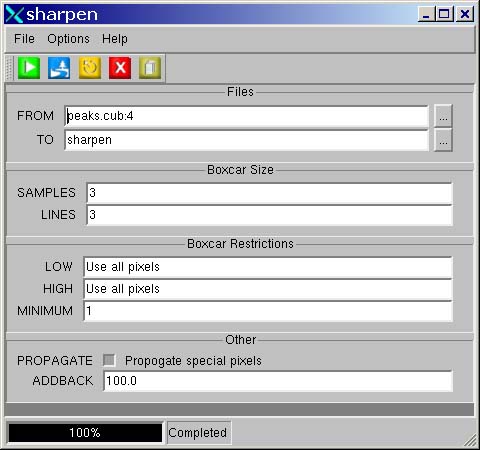Reset parameters with the yellow circular-arrow icon
Image resolution: width=480 pixels, height=450 pixels.
90,68
